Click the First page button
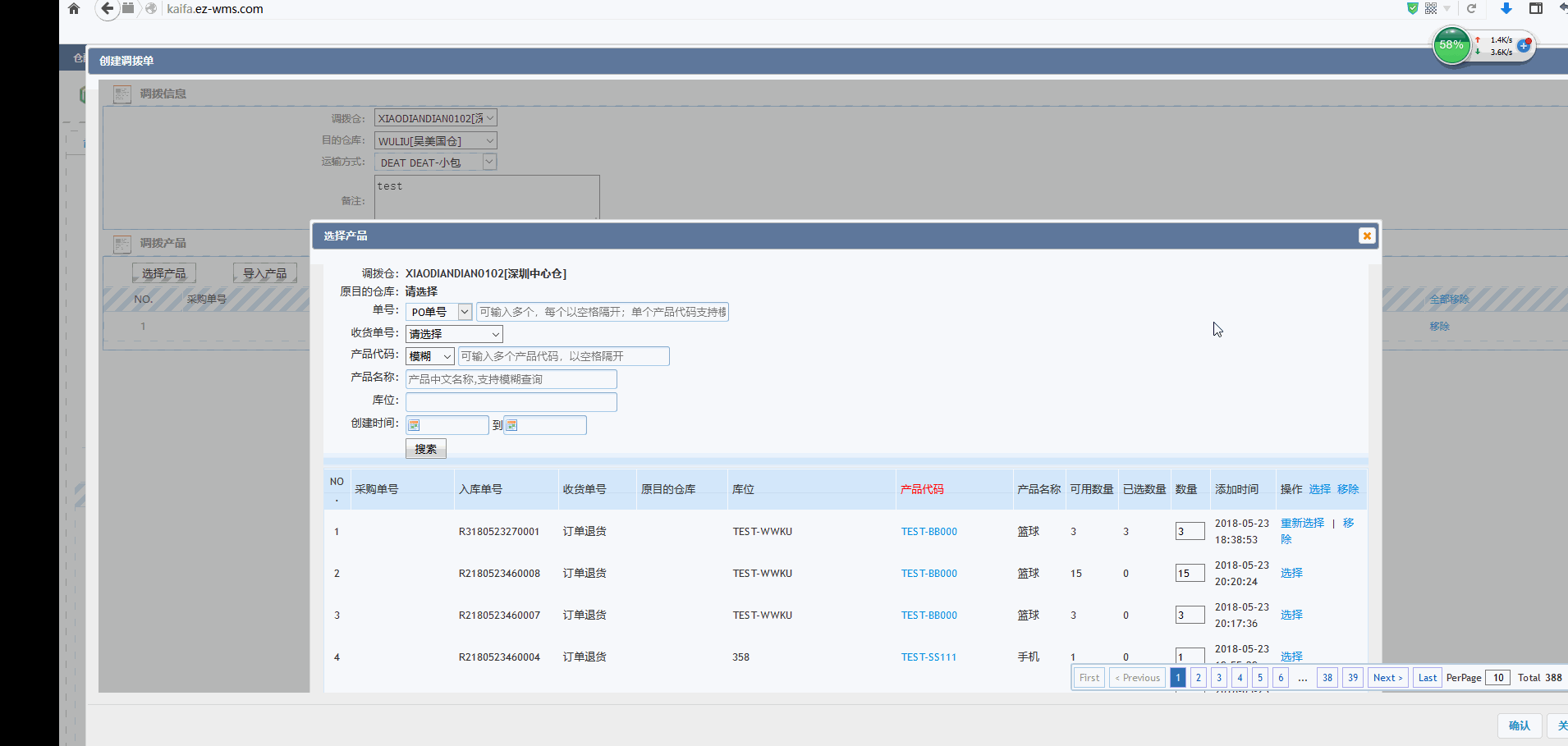The width and height of the screenshot is (1568, 746). [x=1089, y=678]
